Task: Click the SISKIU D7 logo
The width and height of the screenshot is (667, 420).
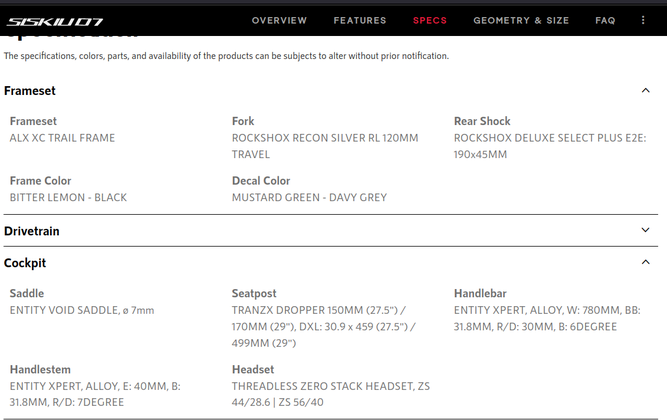Action: (x=55, y=20)
